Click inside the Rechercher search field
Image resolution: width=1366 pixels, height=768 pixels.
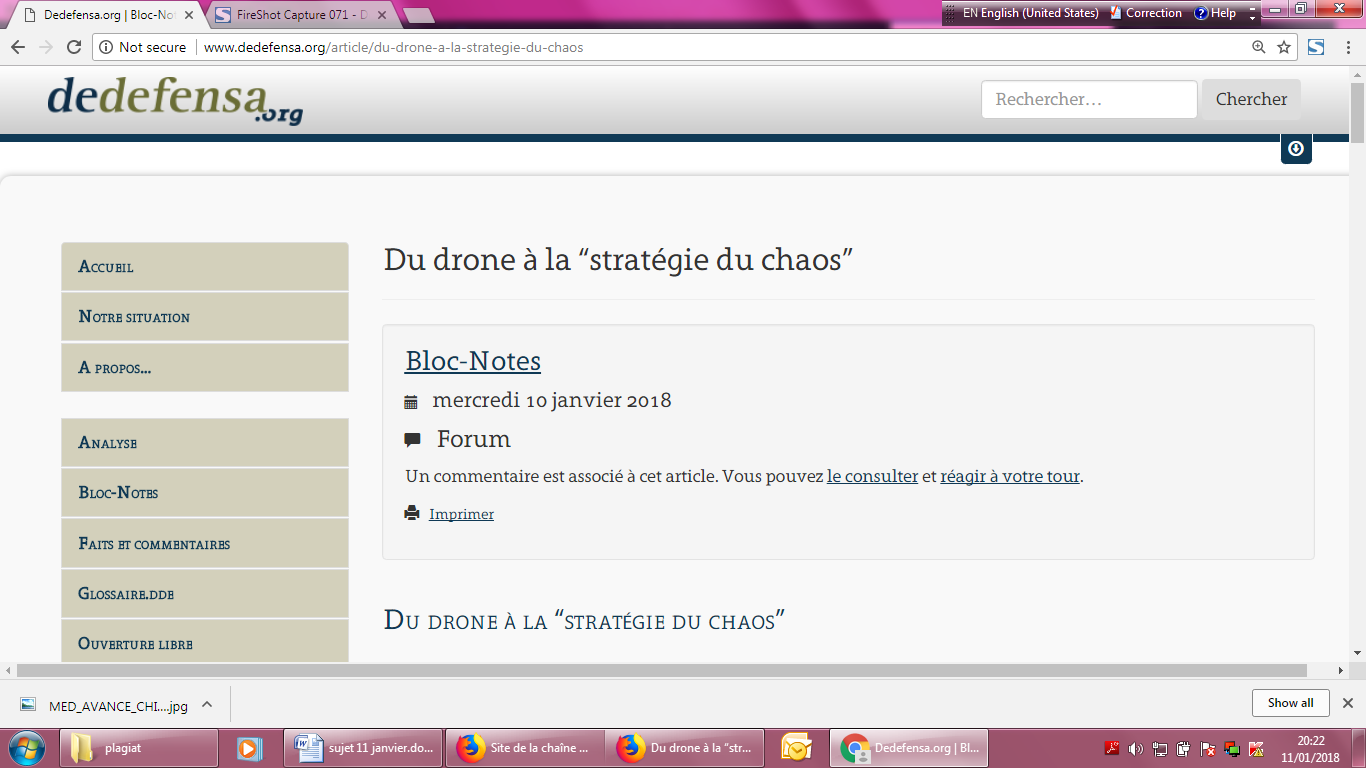click(x=1088, y=99)
